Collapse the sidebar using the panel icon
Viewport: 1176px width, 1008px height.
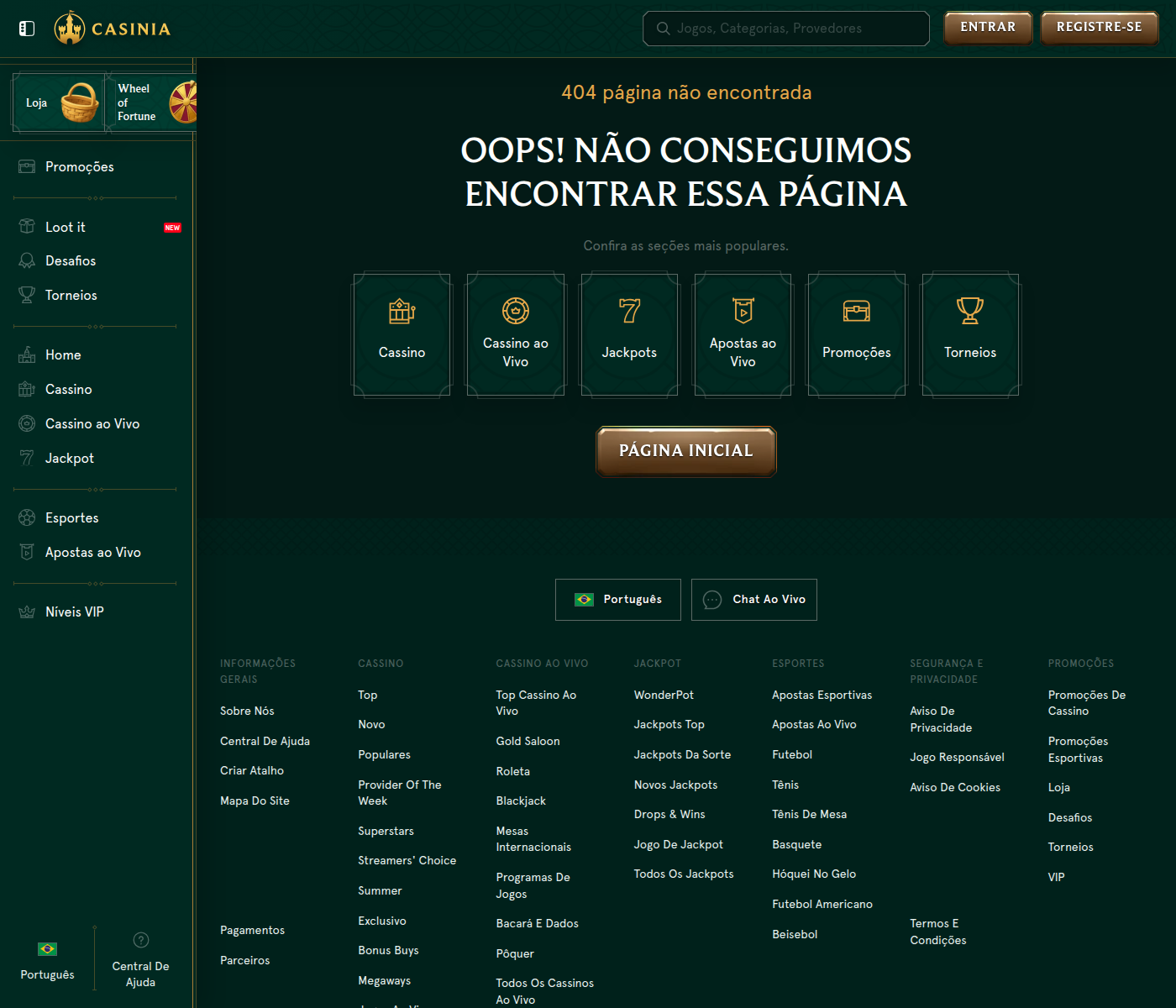[x=27, y=29]
